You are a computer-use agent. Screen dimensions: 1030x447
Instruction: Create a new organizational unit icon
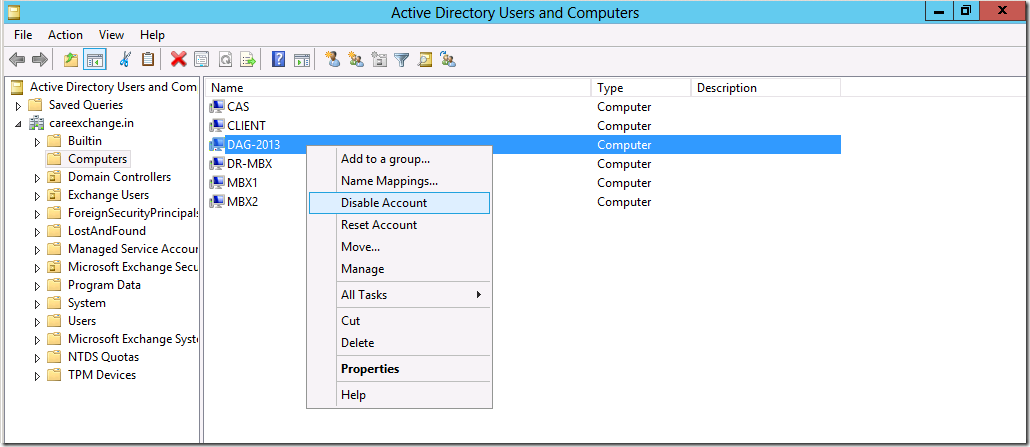(379, 60)
